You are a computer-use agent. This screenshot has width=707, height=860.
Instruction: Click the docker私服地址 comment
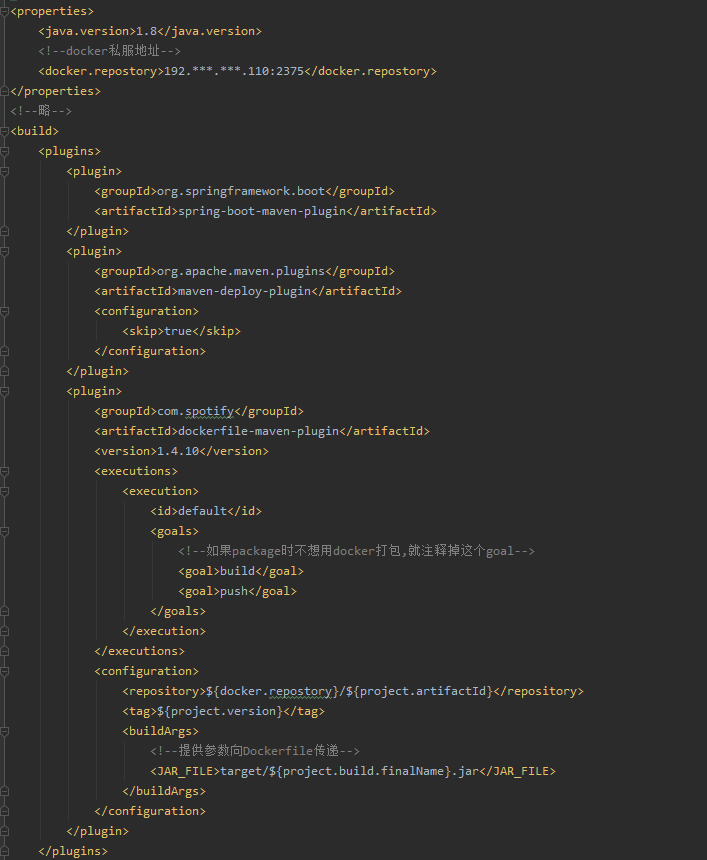[109, 51]
